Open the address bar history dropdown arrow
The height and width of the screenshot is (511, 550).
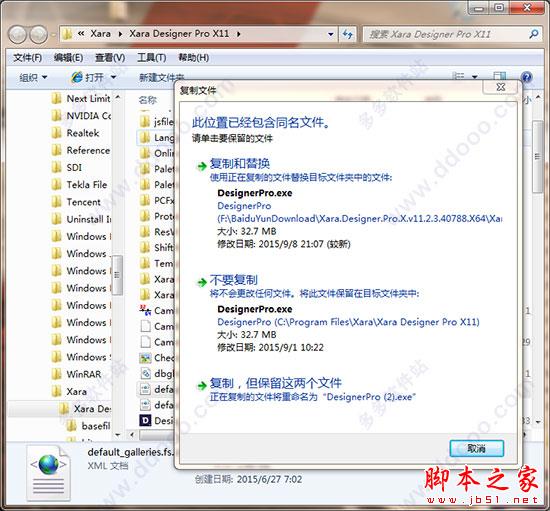click(330, 34)
